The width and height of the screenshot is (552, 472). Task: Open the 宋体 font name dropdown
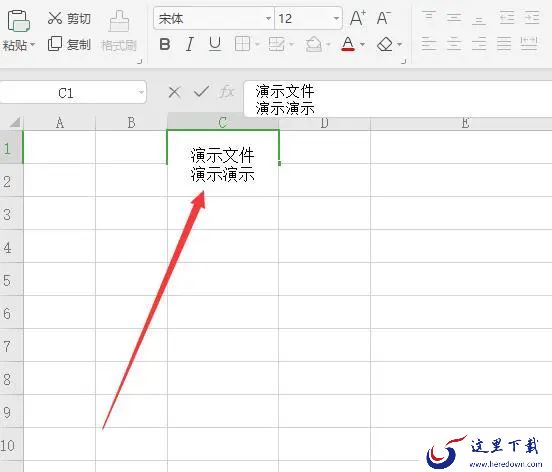tap(268, 18)
